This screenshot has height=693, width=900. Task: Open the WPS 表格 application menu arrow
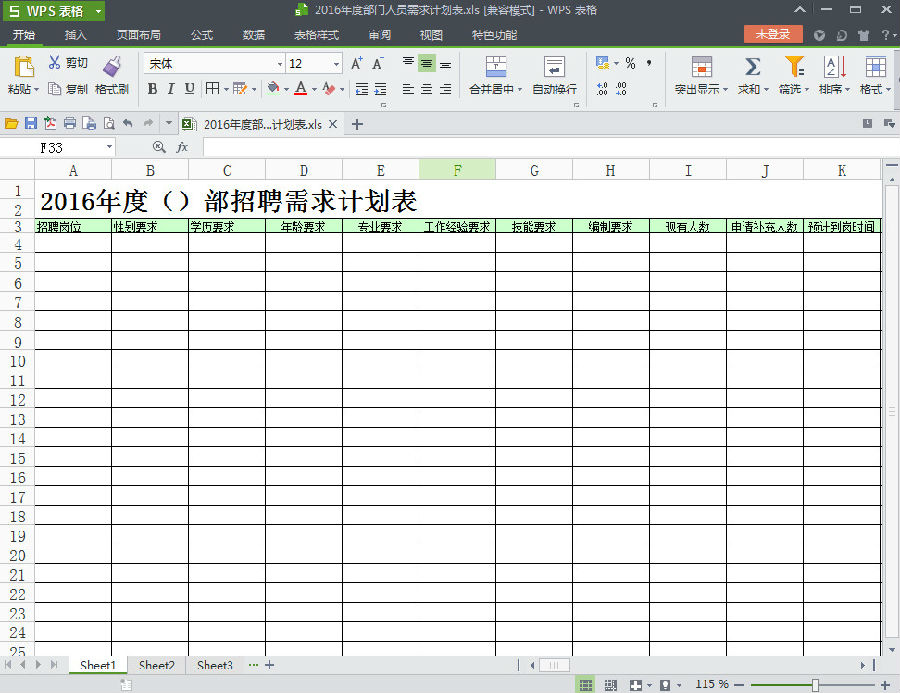(x=99, y=11)
